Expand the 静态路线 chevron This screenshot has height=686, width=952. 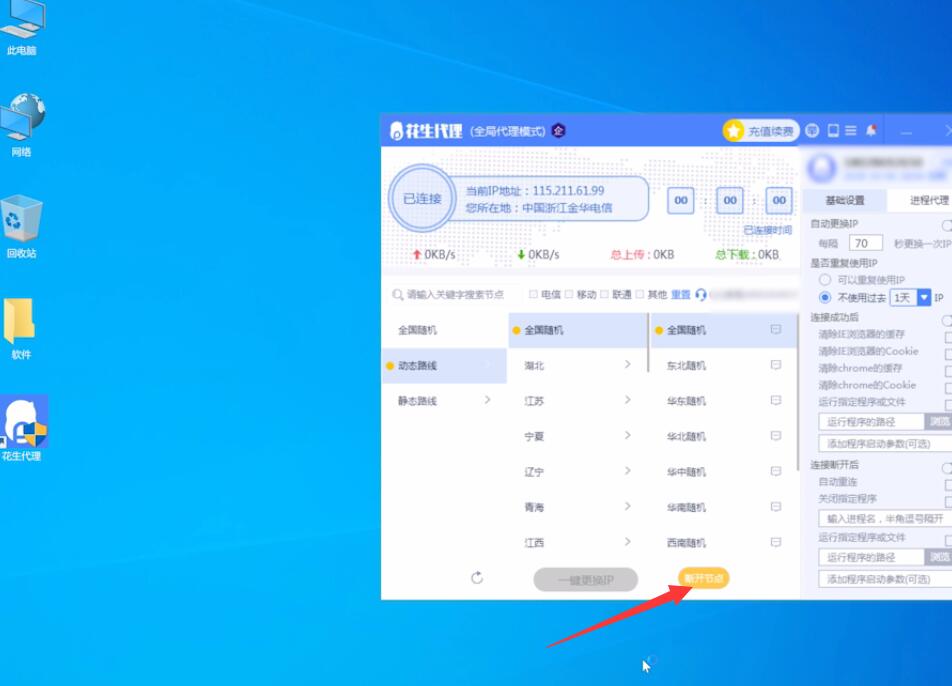(x=488, y=400)
